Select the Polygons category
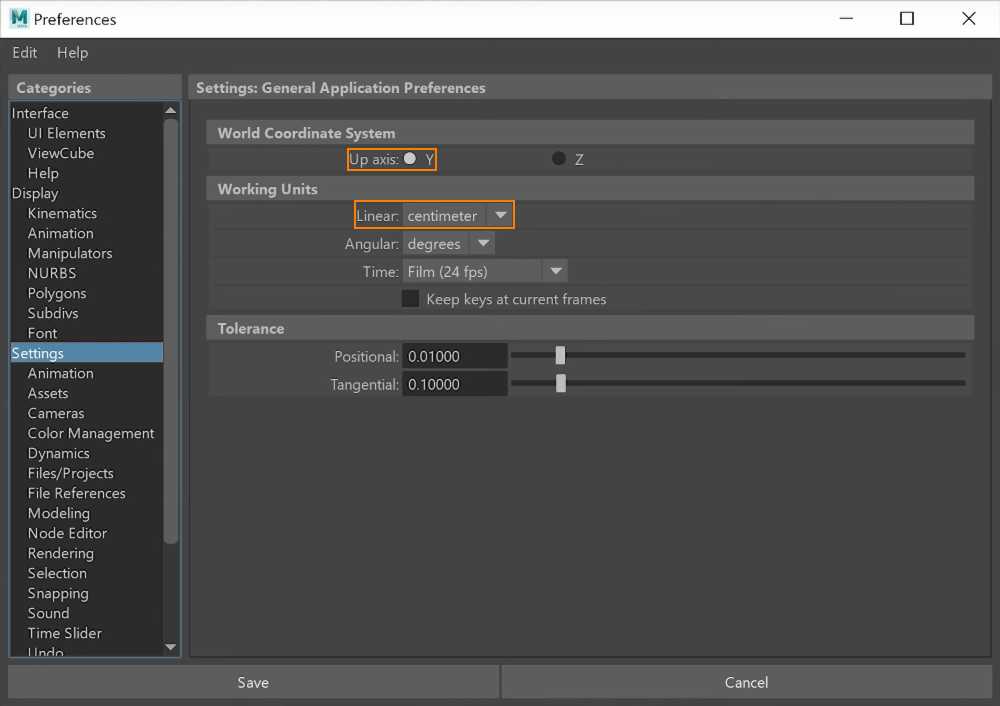1000x706 pixels. tap(87, 293)
